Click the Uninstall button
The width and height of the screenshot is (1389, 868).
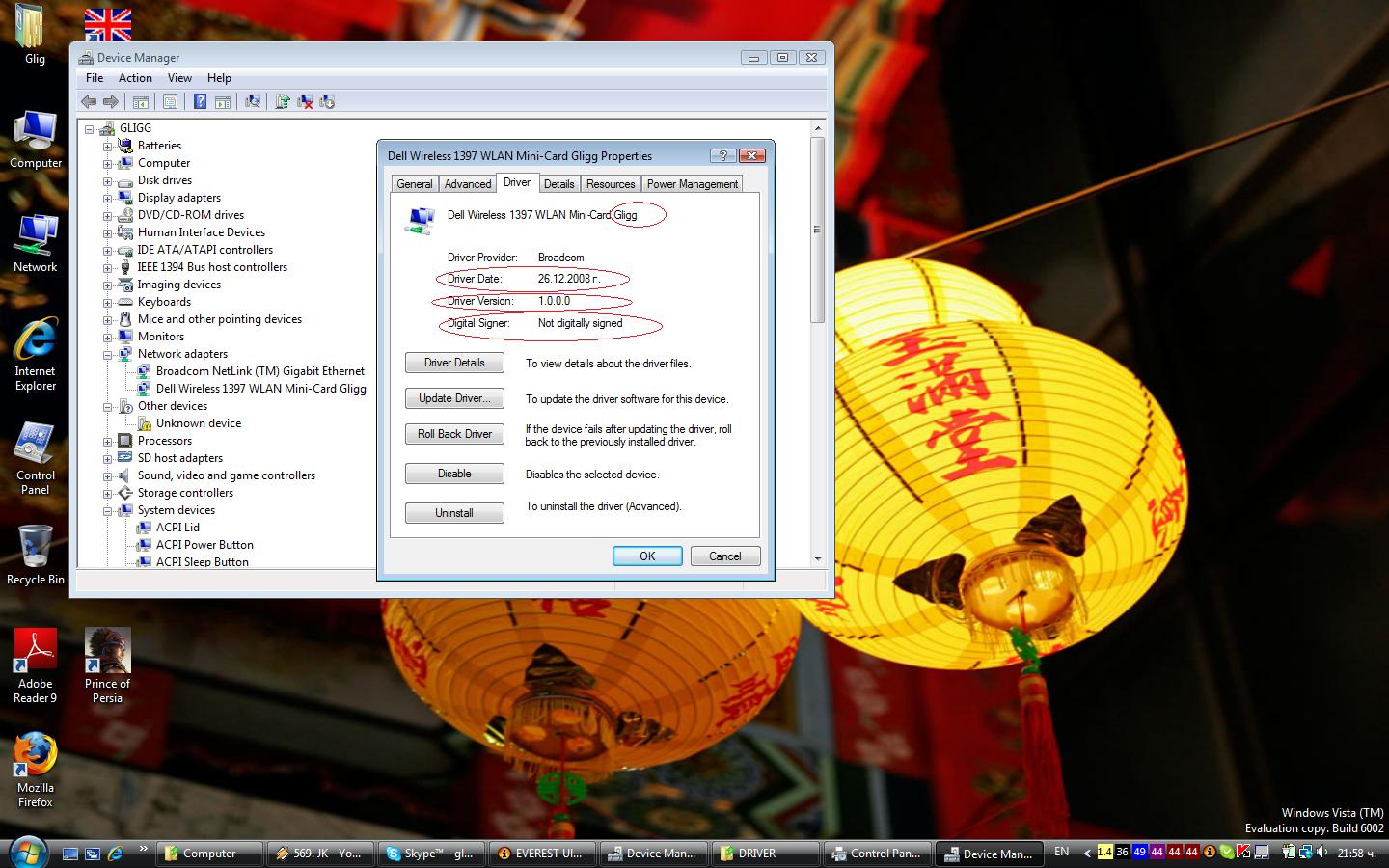(454, 513)
